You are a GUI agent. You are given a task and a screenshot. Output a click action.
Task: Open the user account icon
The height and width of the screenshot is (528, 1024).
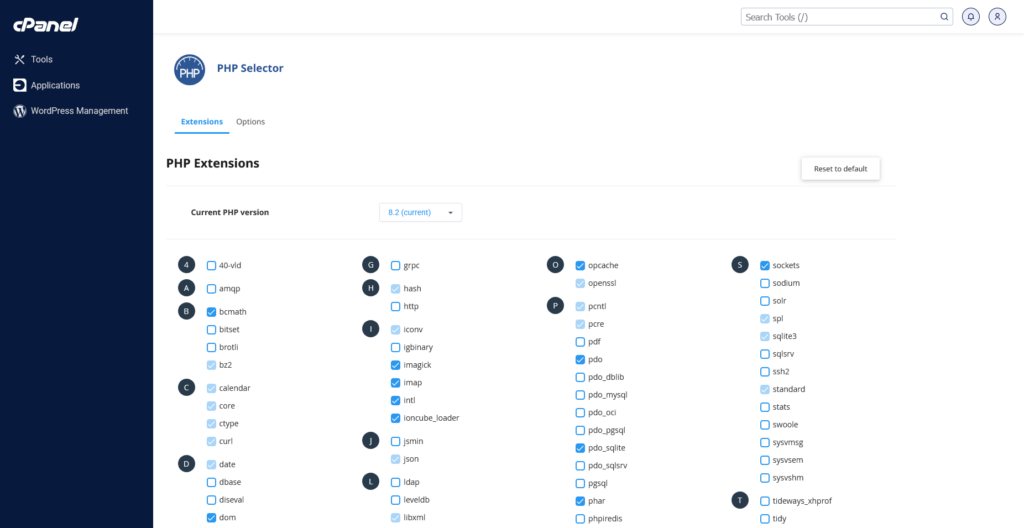pyautogui.click(x=996, y=17)
